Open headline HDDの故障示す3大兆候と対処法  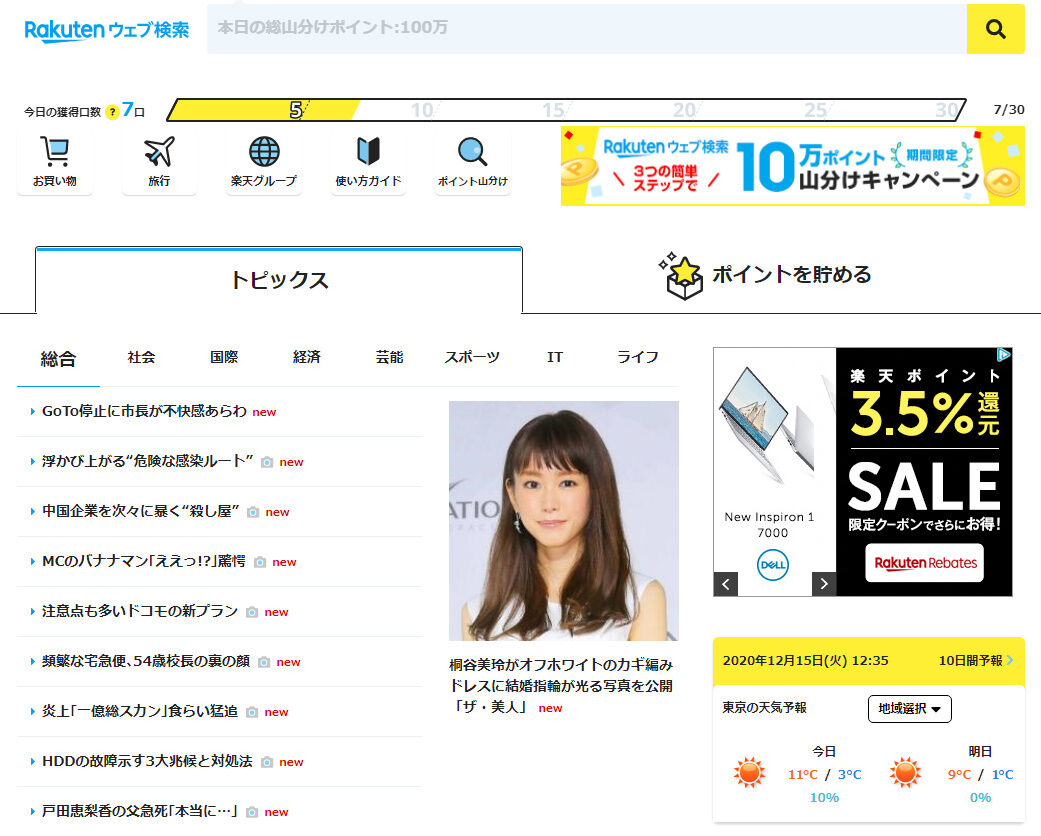(x=147, y=762)
